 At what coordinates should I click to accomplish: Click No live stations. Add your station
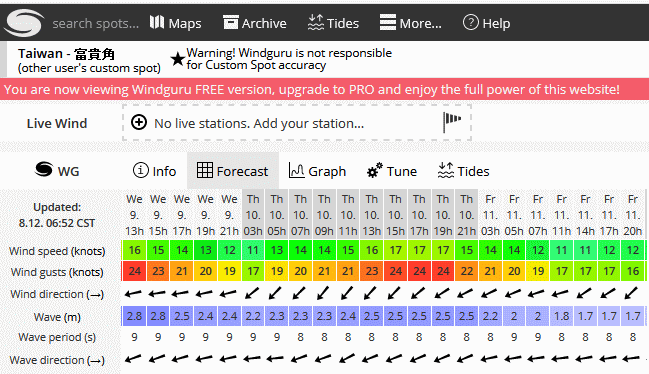[259, 123]
